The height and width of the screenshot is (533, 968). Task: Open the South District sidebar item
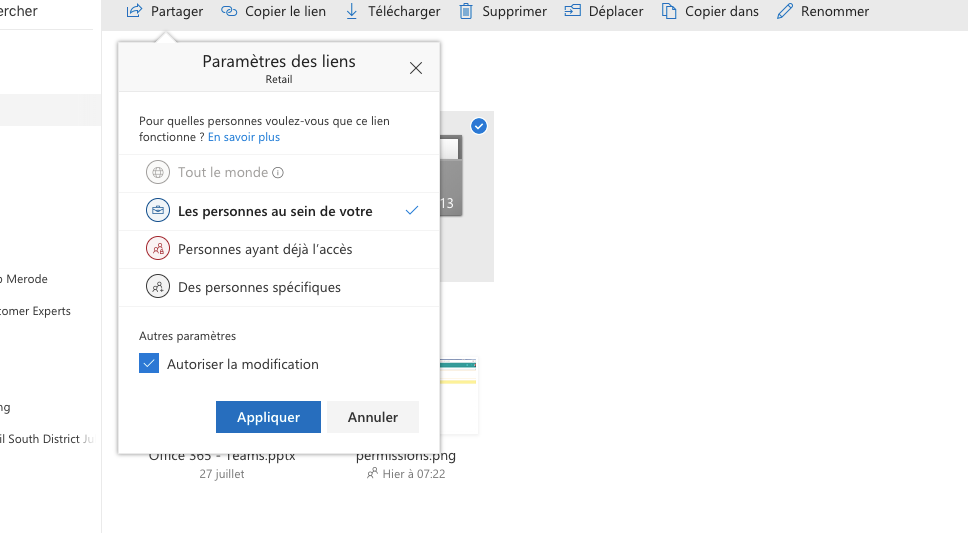(46, 439)
